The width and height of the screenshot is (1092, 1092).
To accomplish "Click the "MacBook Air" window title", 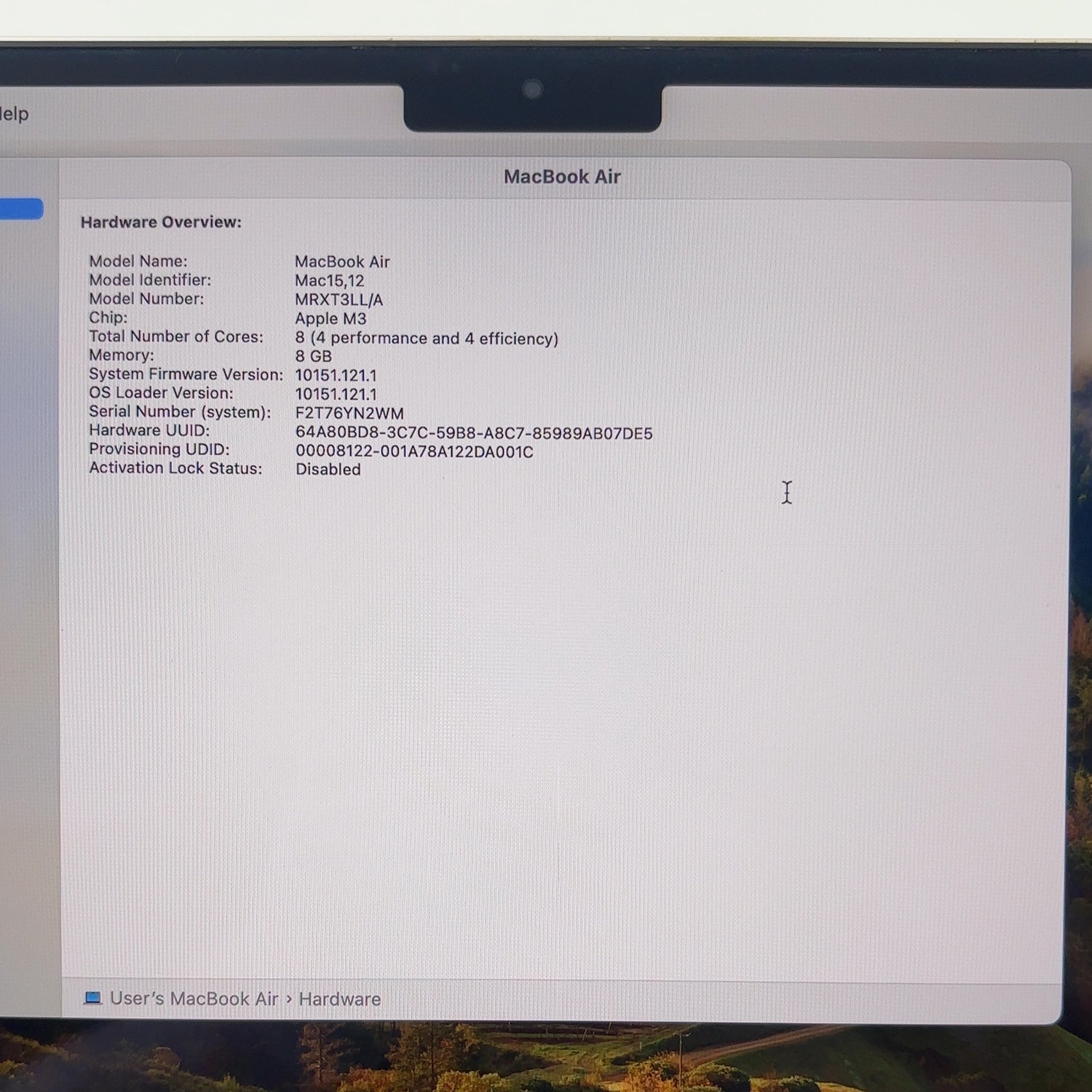I will (x=562, y=177).
